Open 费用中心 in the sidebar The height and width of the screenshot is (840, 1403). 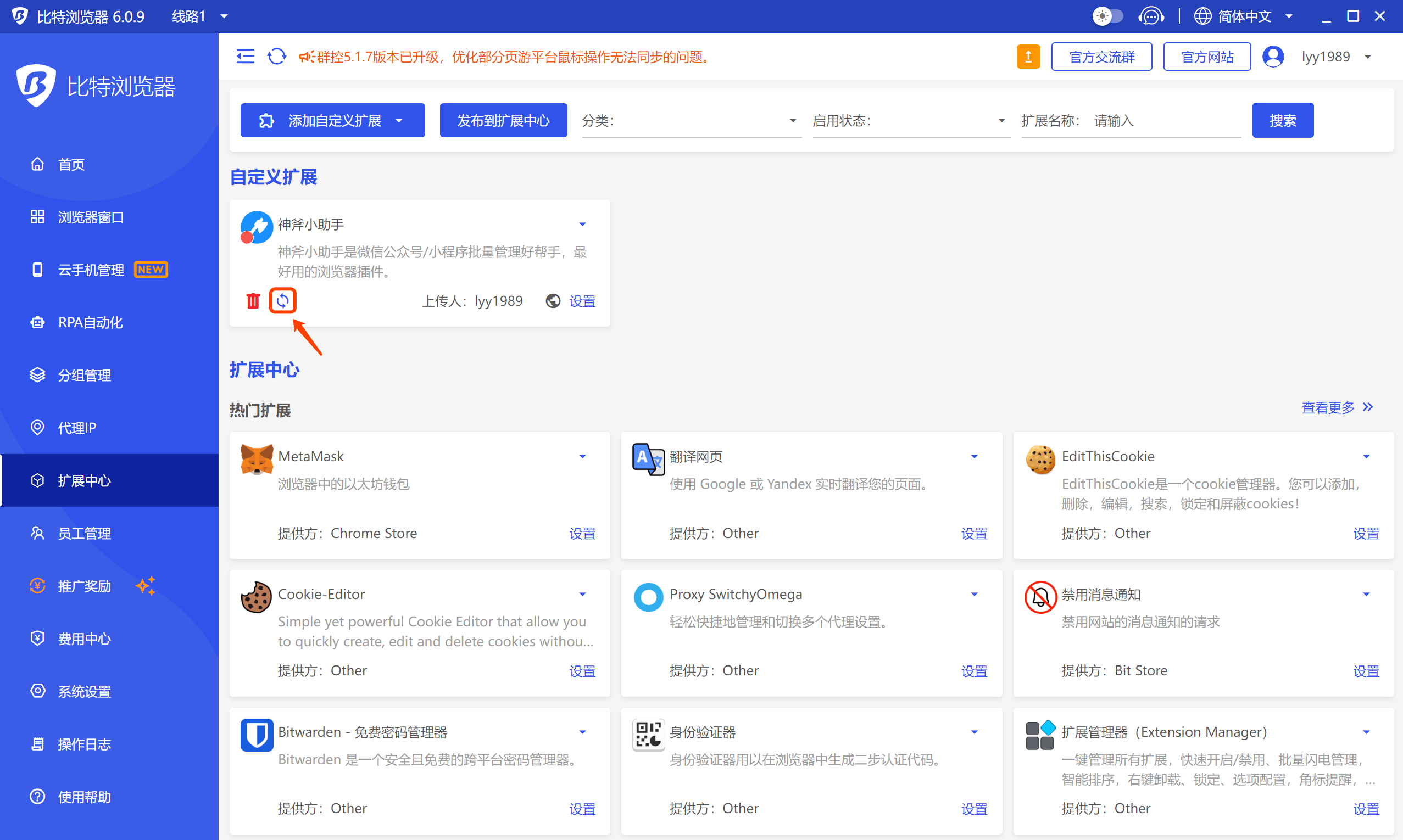point(109,639)
